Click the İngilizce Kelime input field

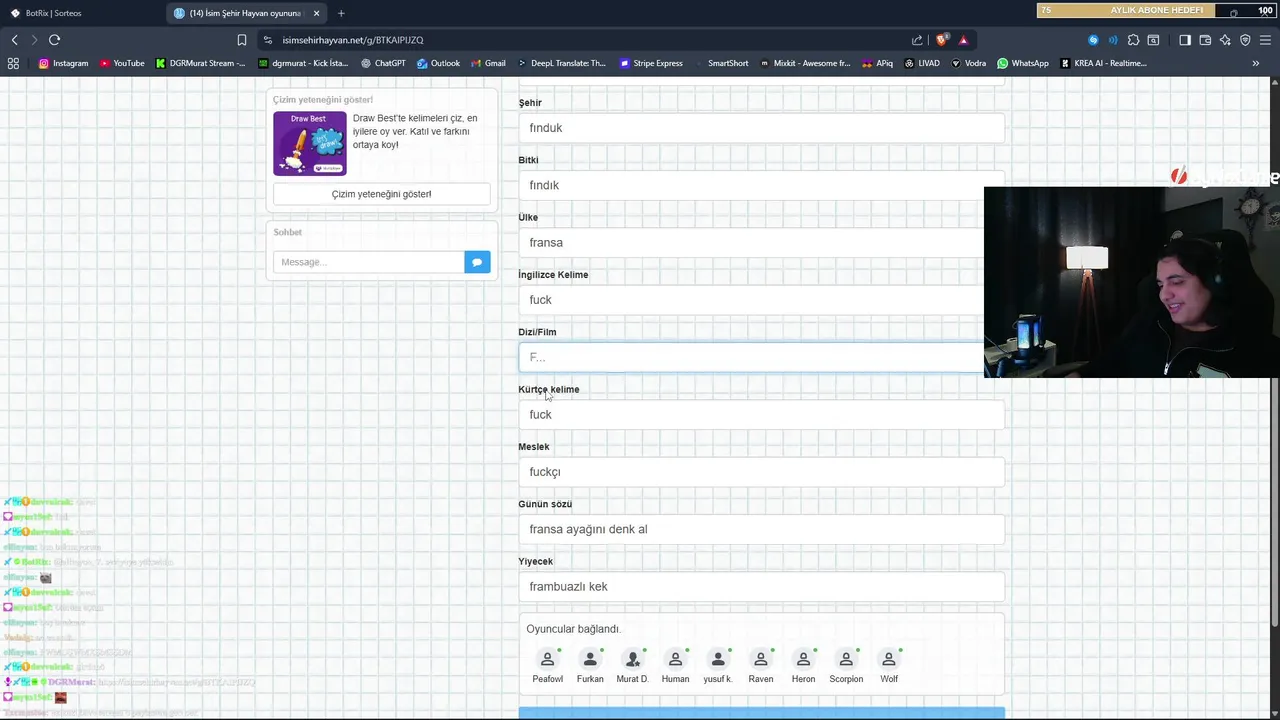[x=761, y=300]
